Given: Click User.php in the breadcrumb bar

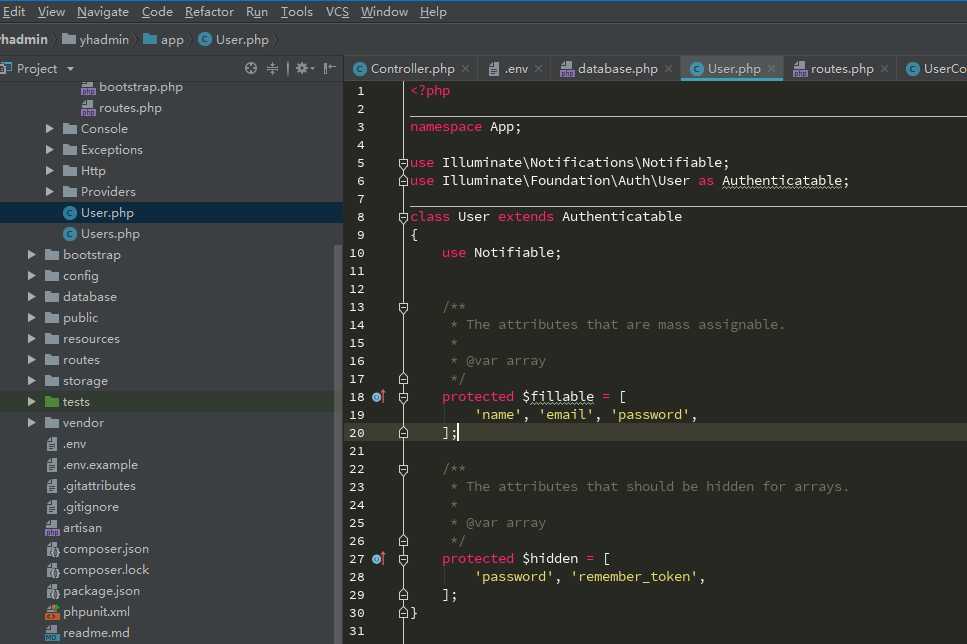Looking at the screenshot, I should pyautogui.click(x=234, y=39).
